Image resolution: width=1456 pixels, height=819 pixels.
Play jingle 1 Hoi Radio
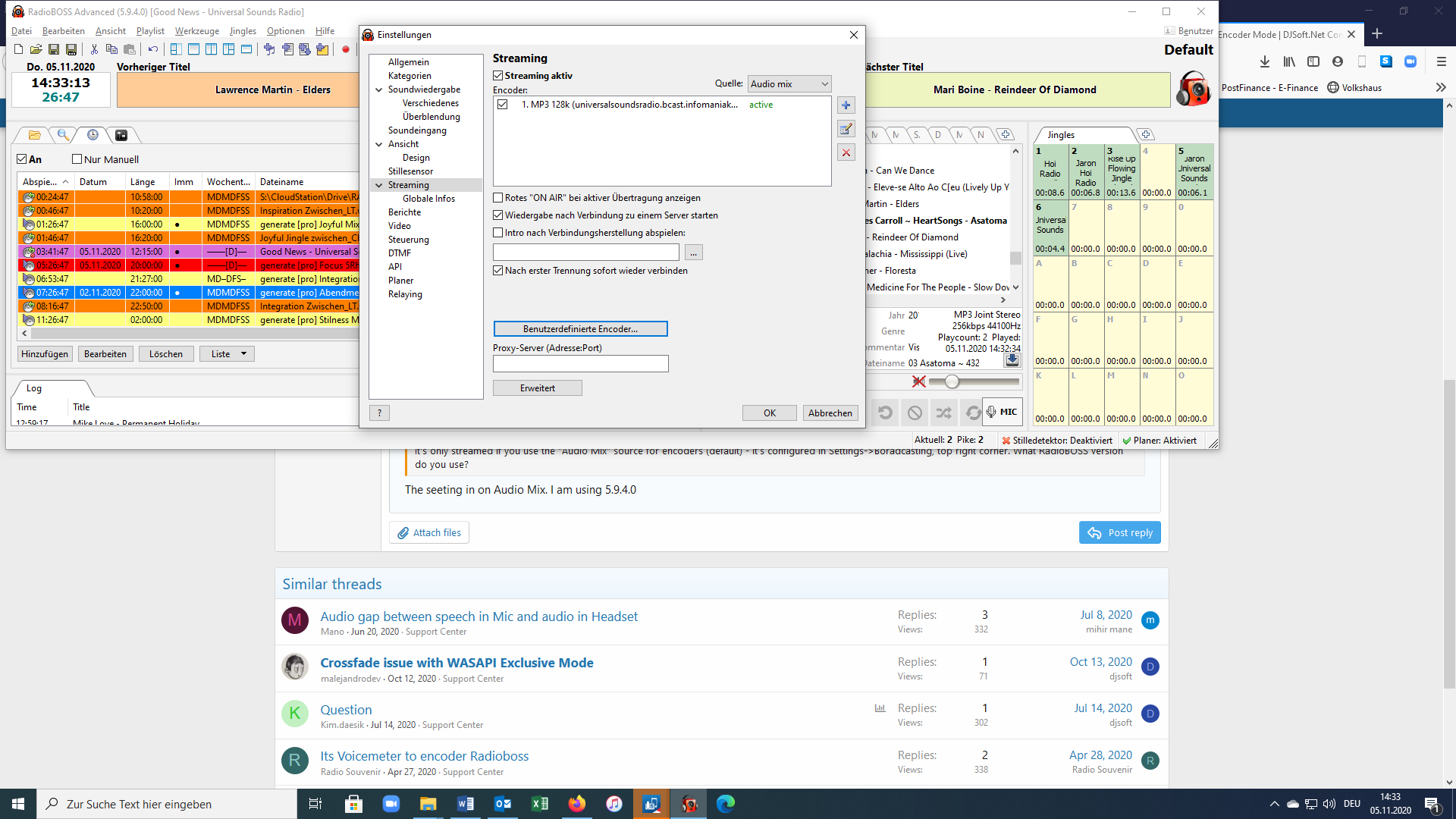[1050, 172]
